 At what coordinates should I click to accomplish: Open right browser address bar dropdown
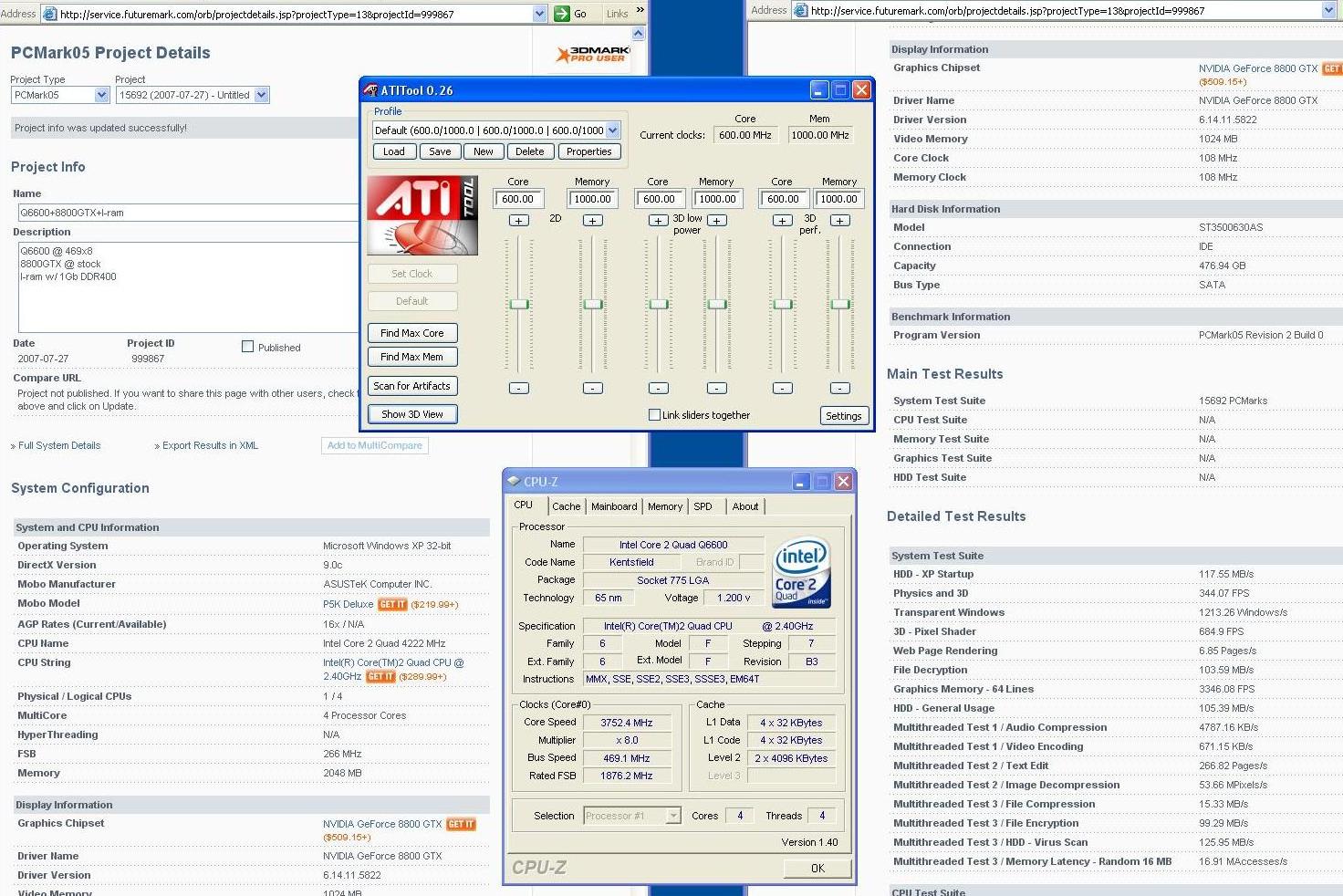click(1328, 10)
